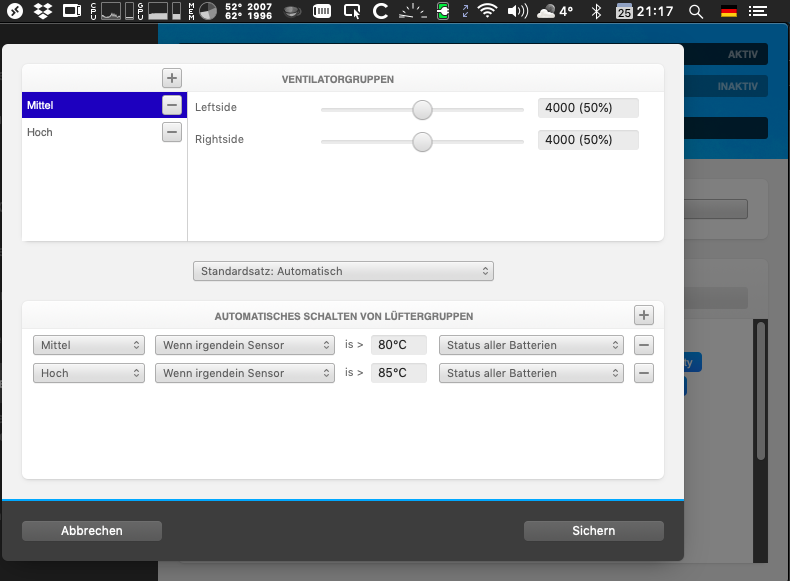Click the Sichern button
The width and height of the screenshot is (790, 581).
(x=594, y=531)
